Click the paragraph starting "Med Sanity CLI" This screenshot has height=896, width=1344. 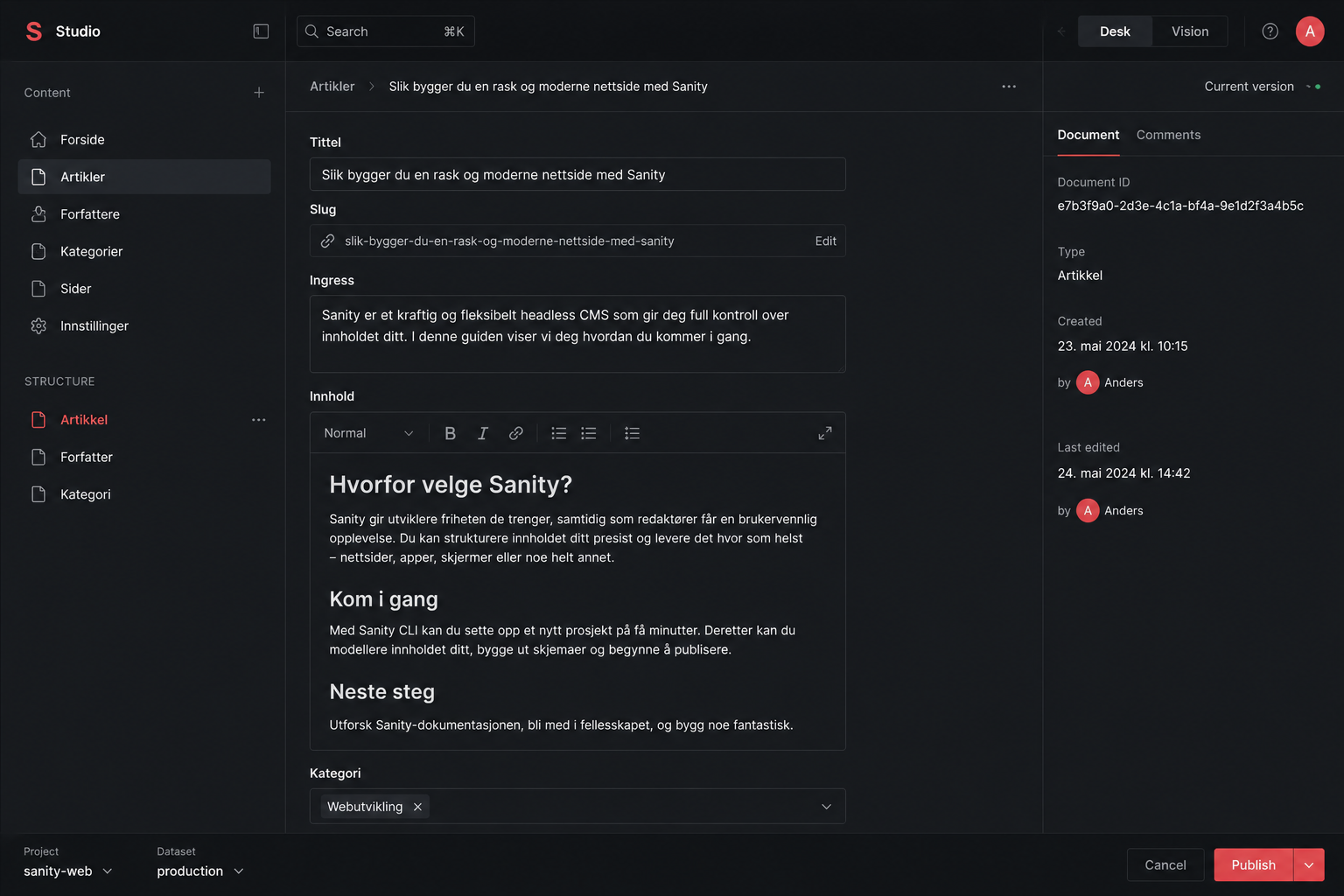tap(563, 640)
